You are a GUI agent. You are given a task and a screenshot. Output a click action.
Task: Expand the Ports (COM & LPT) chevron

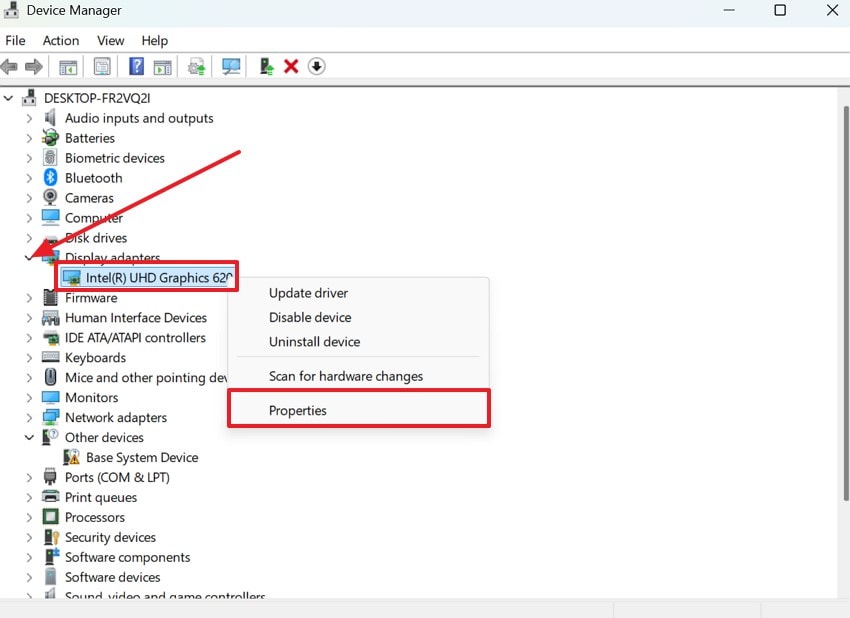(x=29, y=477)
